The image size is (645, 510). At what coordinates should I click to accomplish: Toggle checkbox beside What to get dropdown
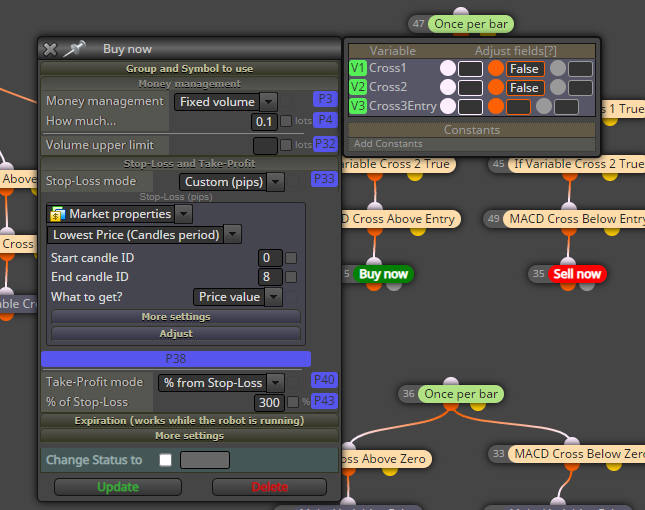click(x=291, y=297)
